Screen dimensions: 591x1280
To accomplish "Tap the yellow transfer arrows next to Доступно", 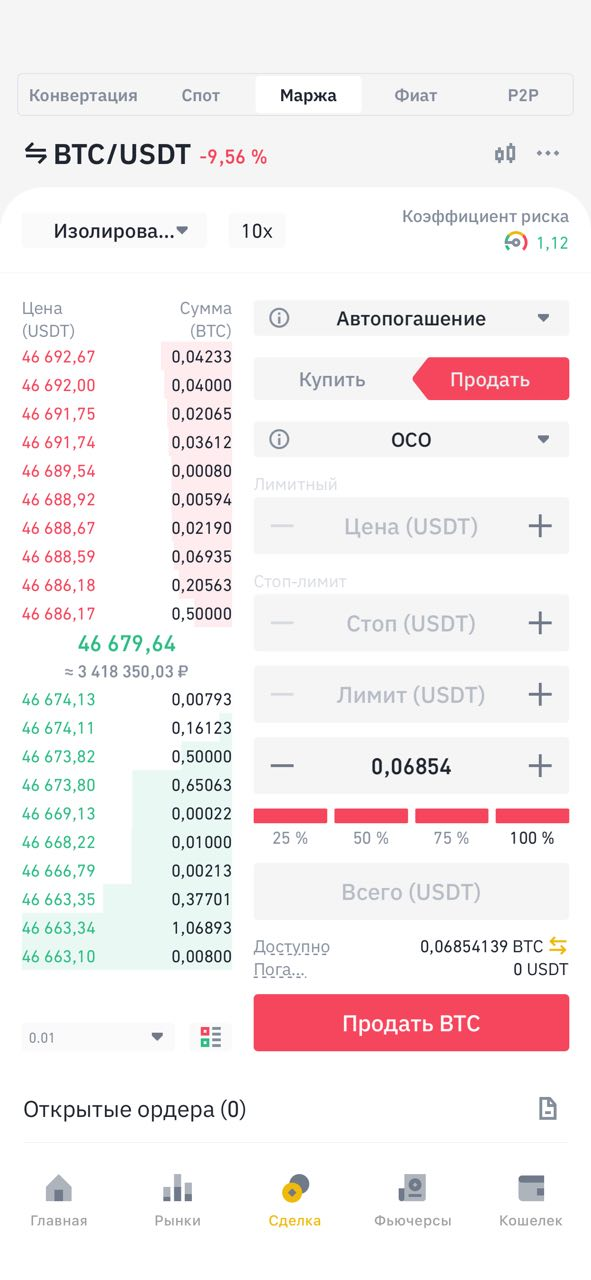I will point(558,946).
